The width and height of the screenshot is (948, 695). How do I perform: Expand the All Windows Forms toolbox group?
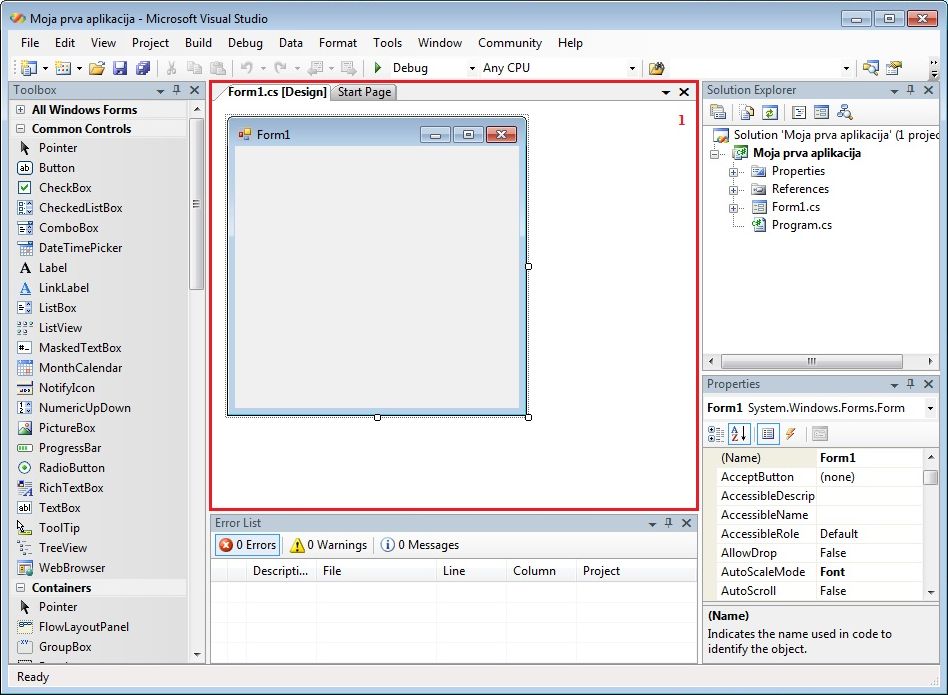click(21, 109)
